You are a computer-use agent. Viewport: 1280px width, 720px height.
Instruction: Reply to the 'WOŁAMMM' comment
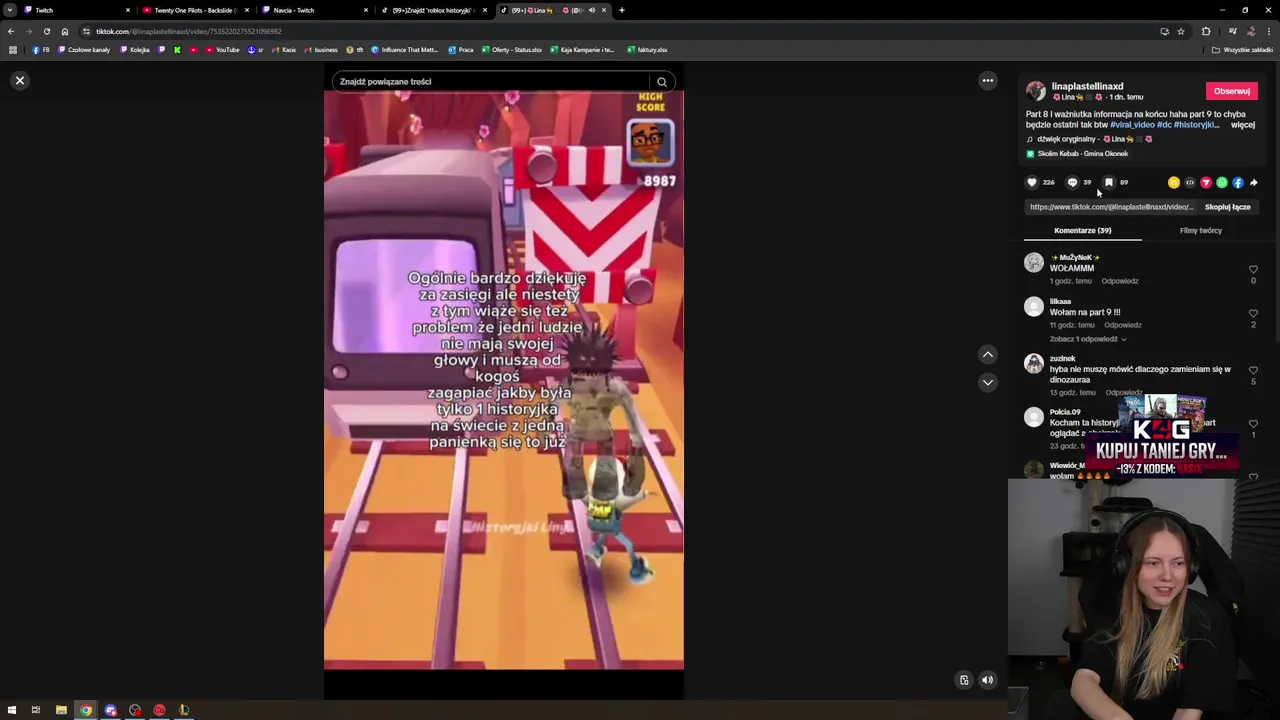[x=1119, y=281]
